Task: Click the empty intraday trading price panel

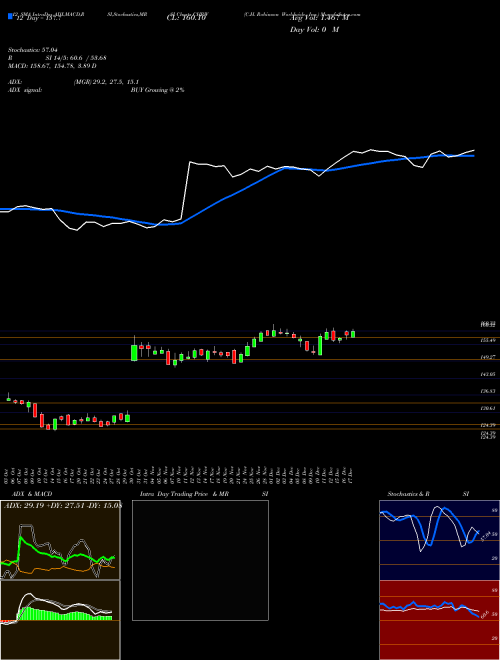Action: pos(200,560)
